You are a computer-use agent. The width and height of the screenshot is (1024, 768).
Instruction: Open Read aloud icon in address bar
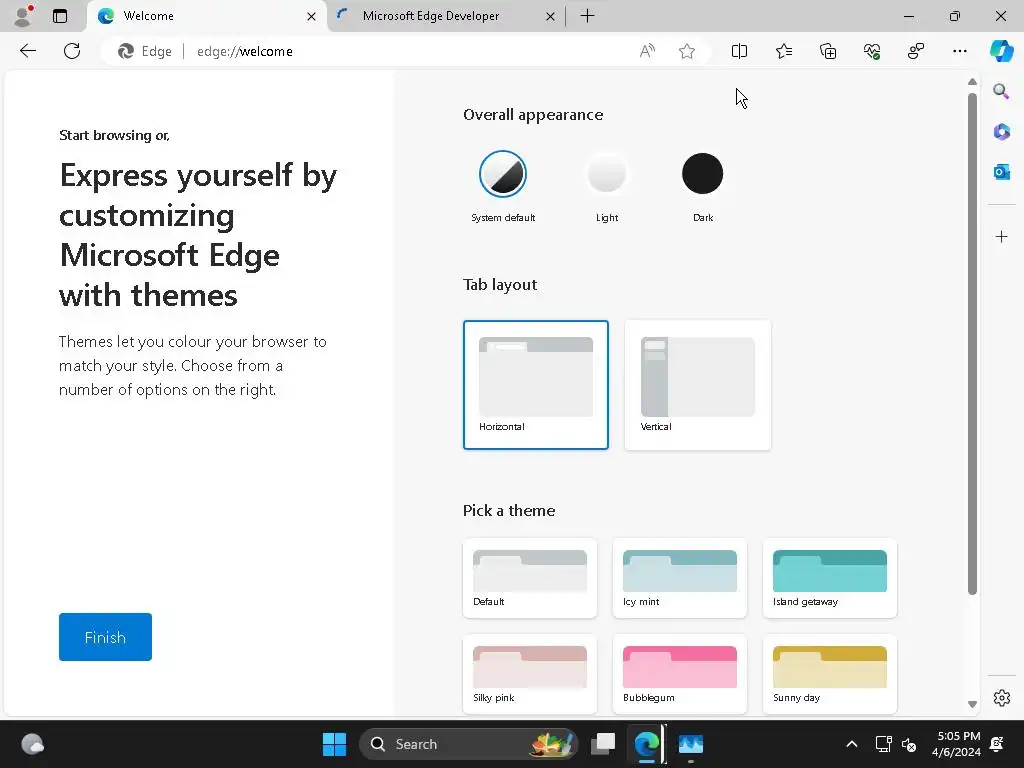coord(647,51)
